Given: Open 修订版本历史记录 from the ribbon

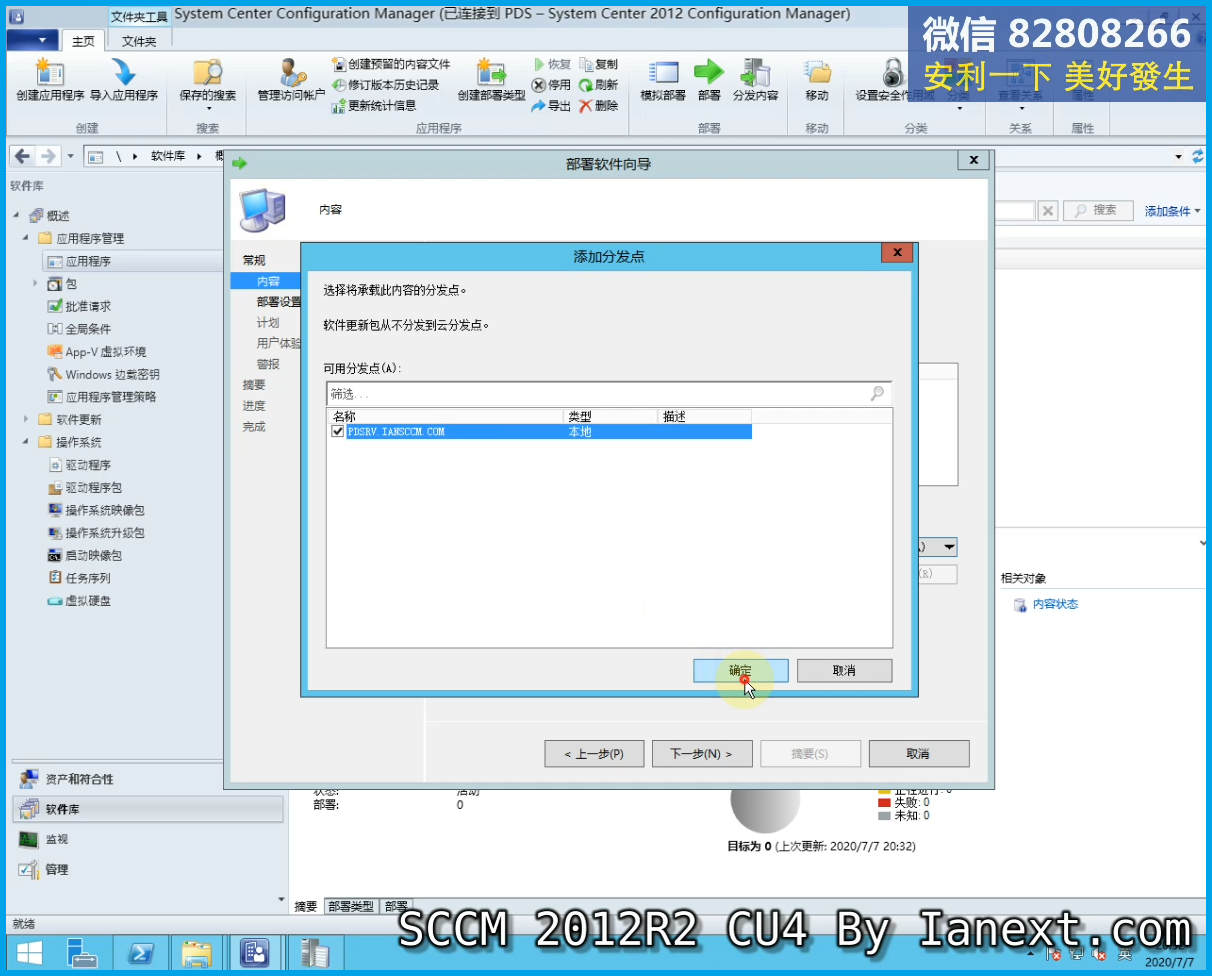Looking at the screenshot, I should point(385,85).
